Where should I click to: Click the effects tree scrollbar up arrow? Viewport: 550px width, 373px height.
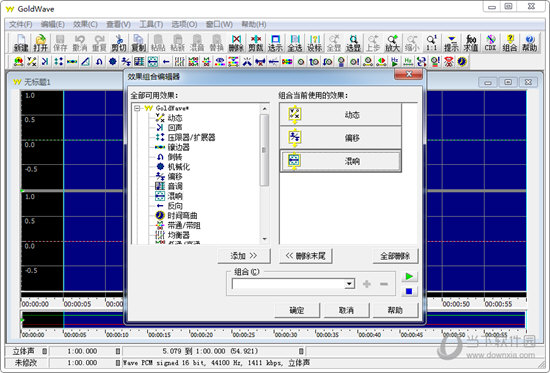264,109
